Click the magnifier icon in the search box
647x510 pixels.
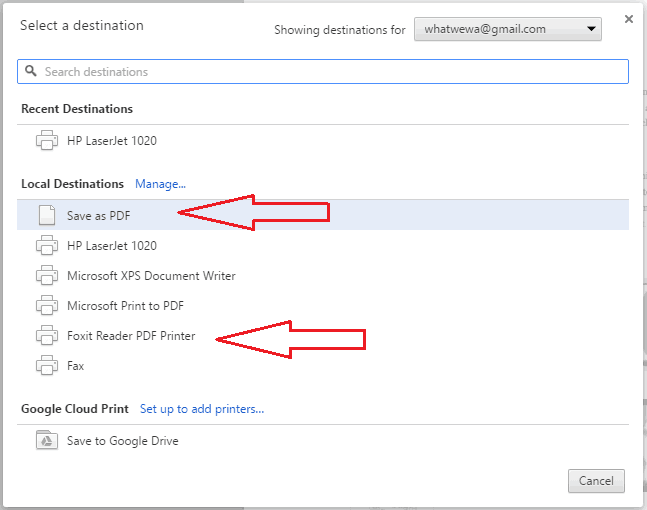click(x=31, y=71)
